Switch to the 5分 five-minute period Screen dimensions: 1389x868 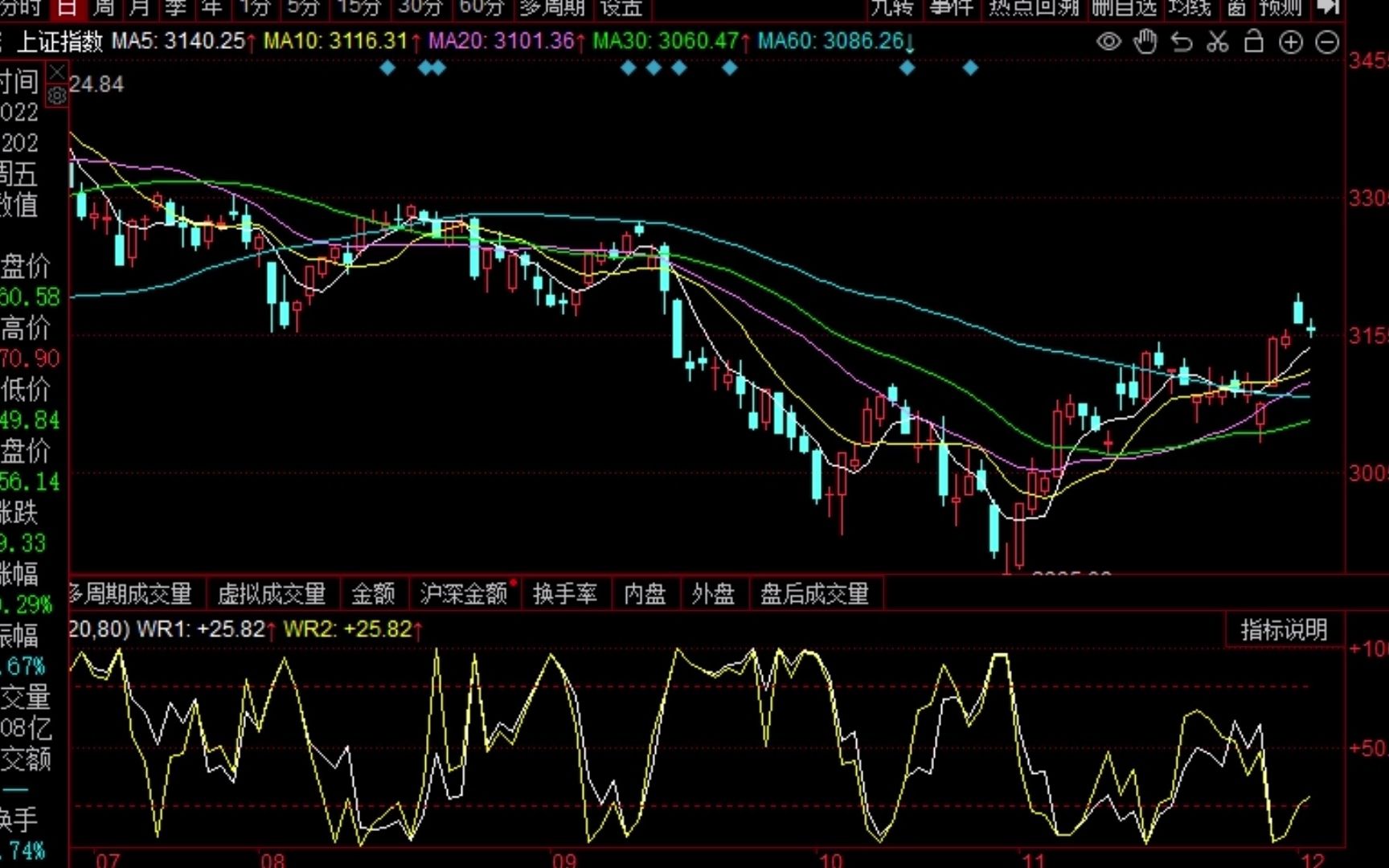[303, 7]
